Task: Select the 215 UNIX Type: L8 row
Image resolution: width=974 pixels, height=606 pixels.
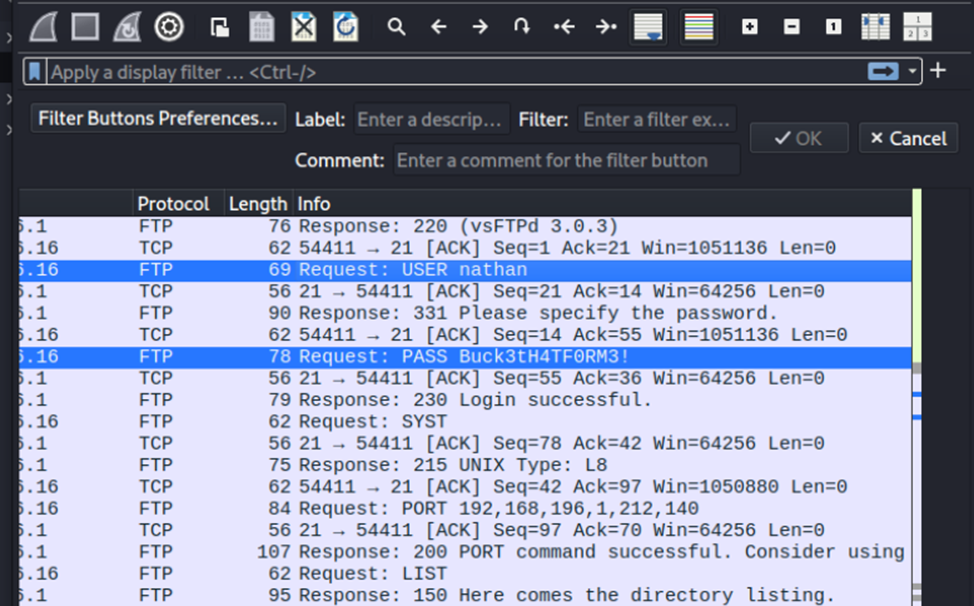Action: [465, 466]
